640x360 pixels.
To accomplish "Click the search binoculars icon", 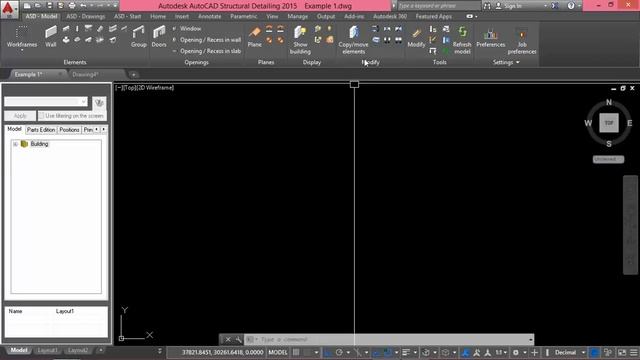I will tap(487, 6).
